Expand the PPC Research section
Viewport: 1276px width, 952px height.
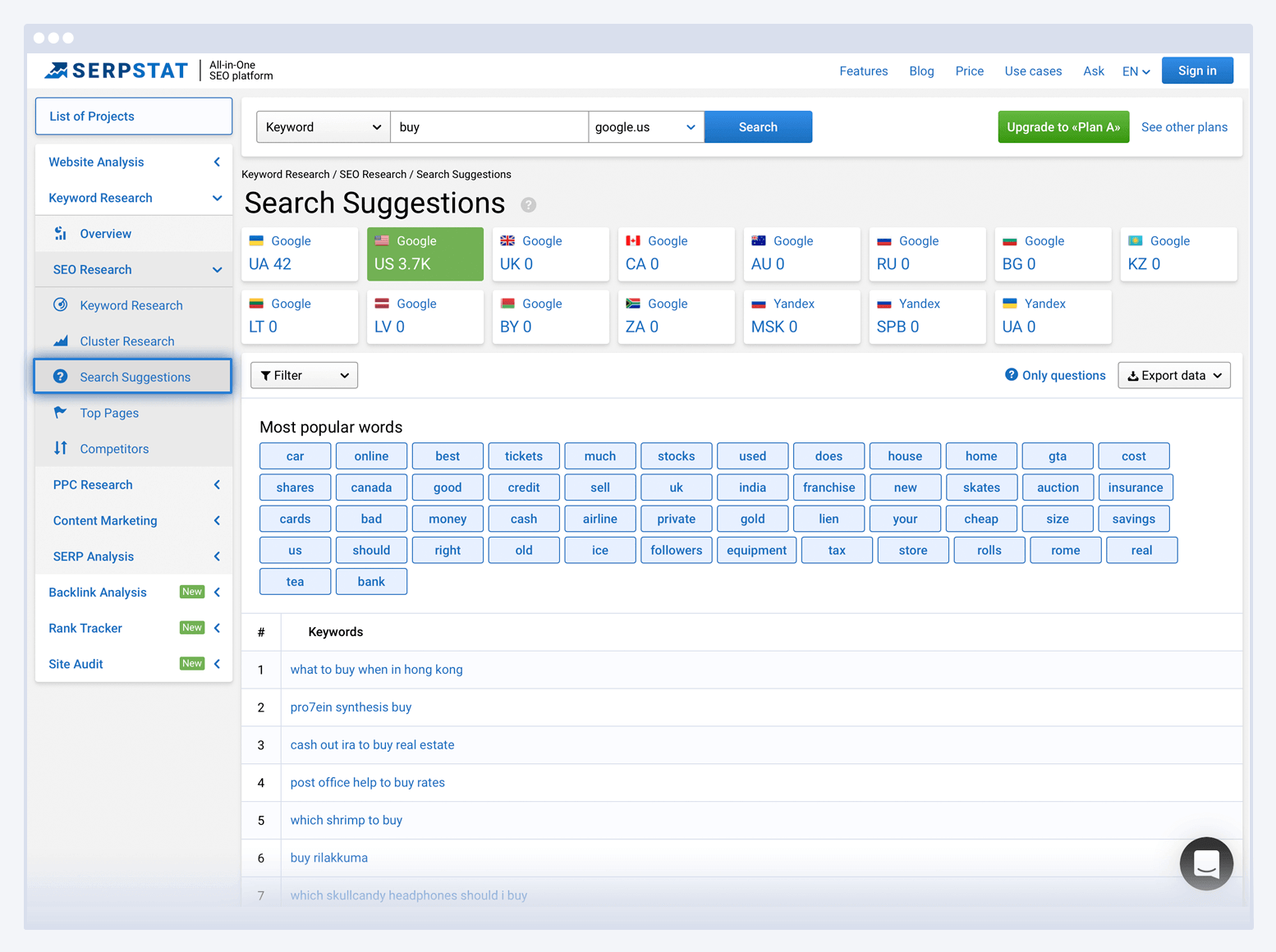(x=134, y=484)
